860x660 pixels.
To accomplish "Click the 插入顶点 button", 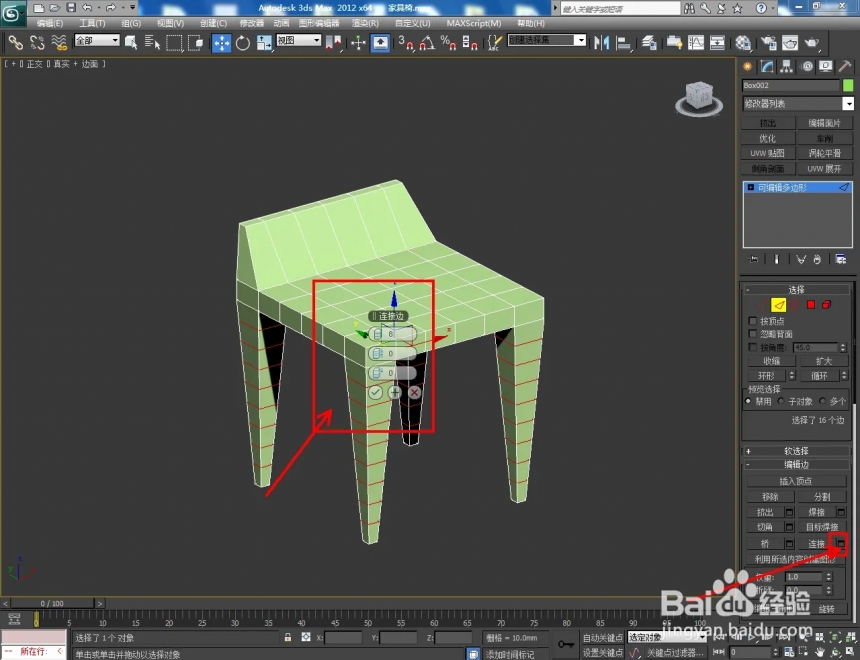I will [796, 481].
